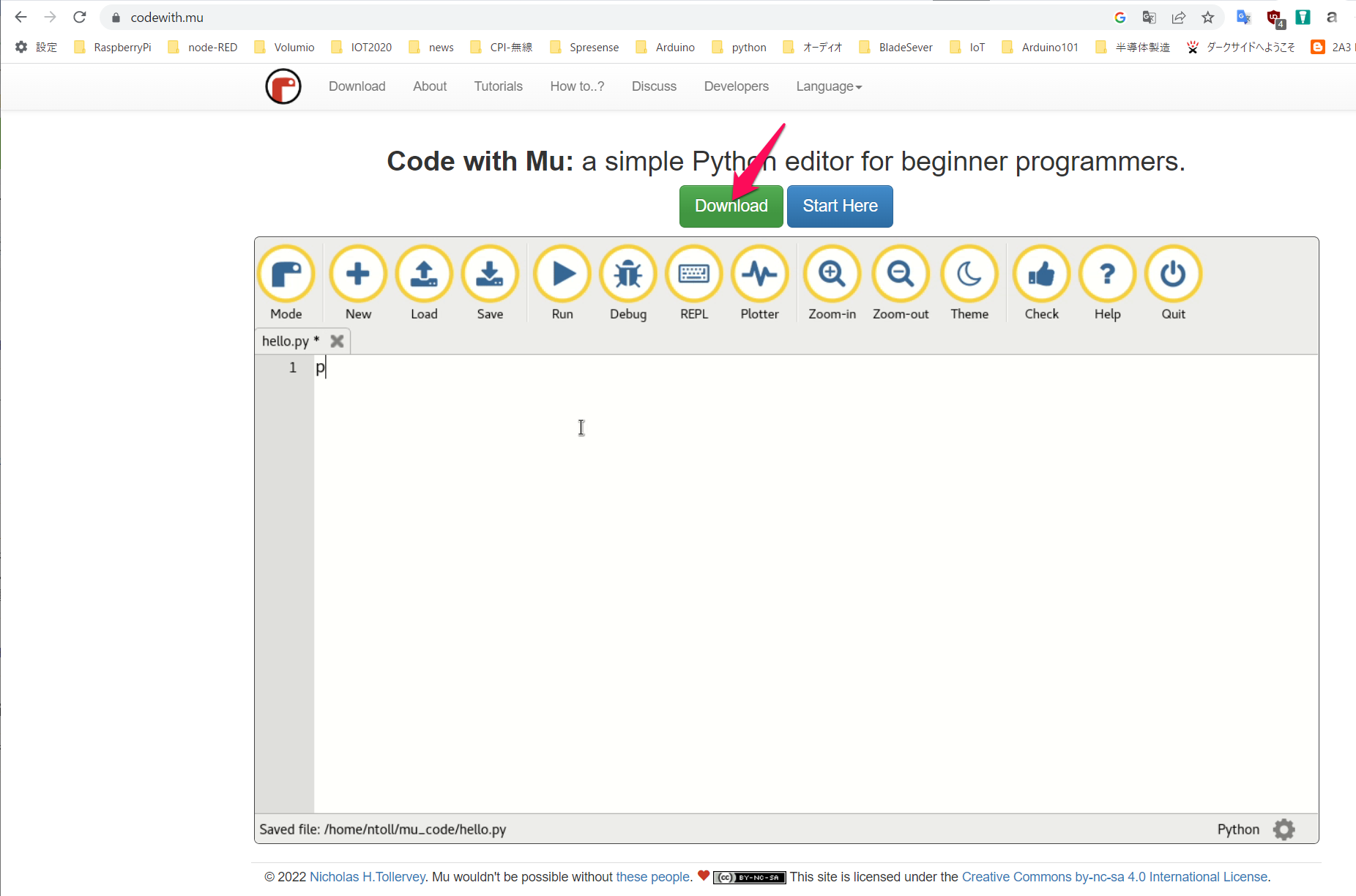Open the About nav item
The image size is (1356, 896).
430,86
